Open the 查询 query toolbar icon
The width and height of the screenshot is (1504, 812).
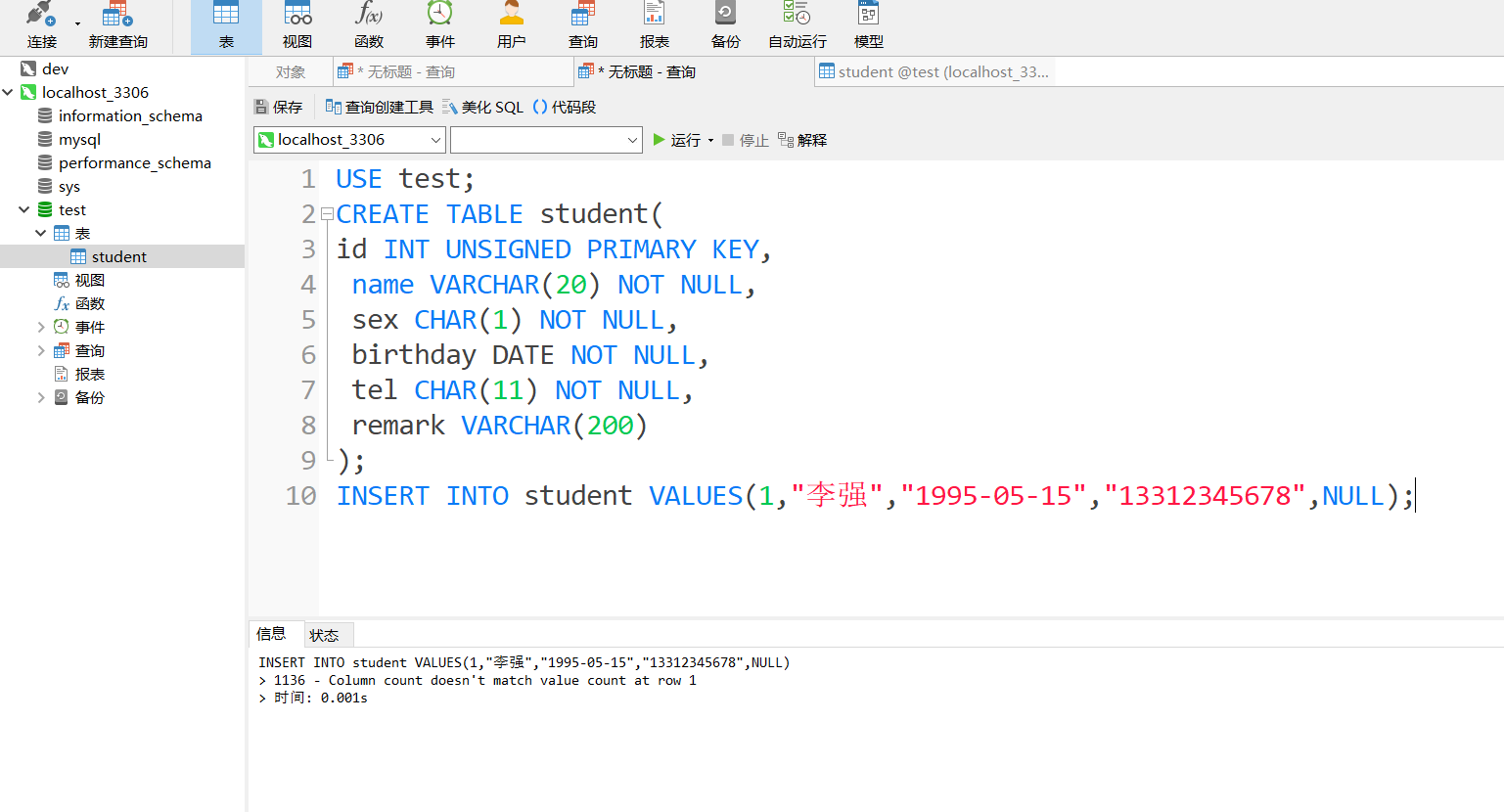tap(583, 25)
